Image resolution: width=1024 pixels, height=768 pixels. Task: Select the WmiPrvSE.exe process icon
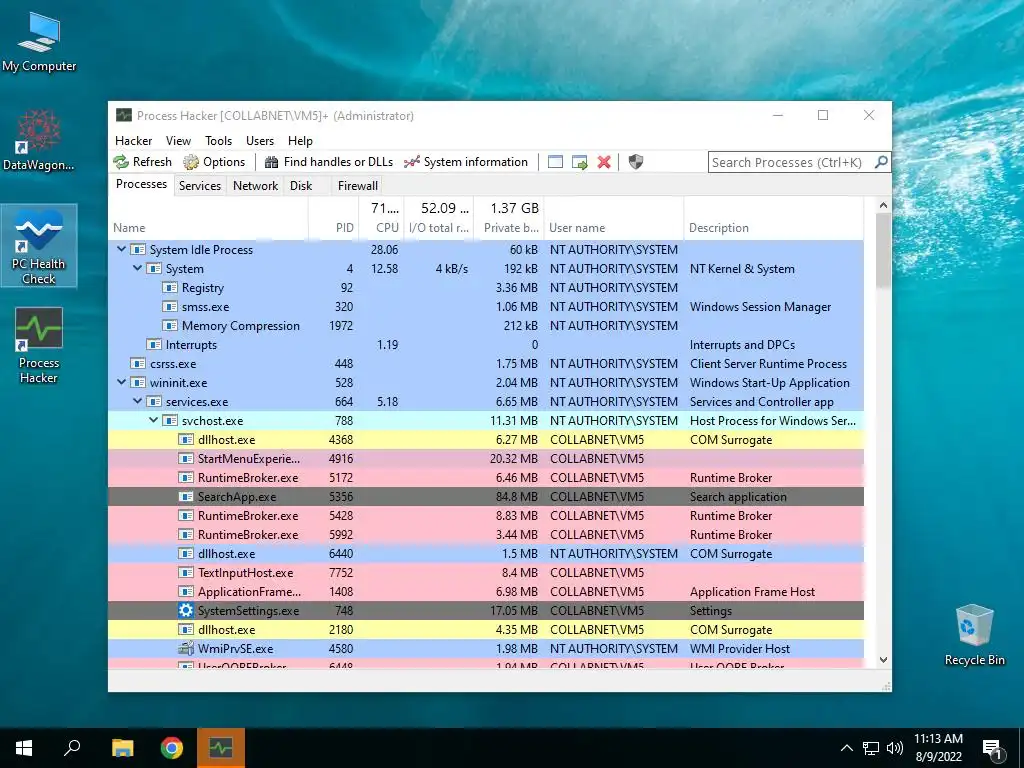tap(186, 648)
